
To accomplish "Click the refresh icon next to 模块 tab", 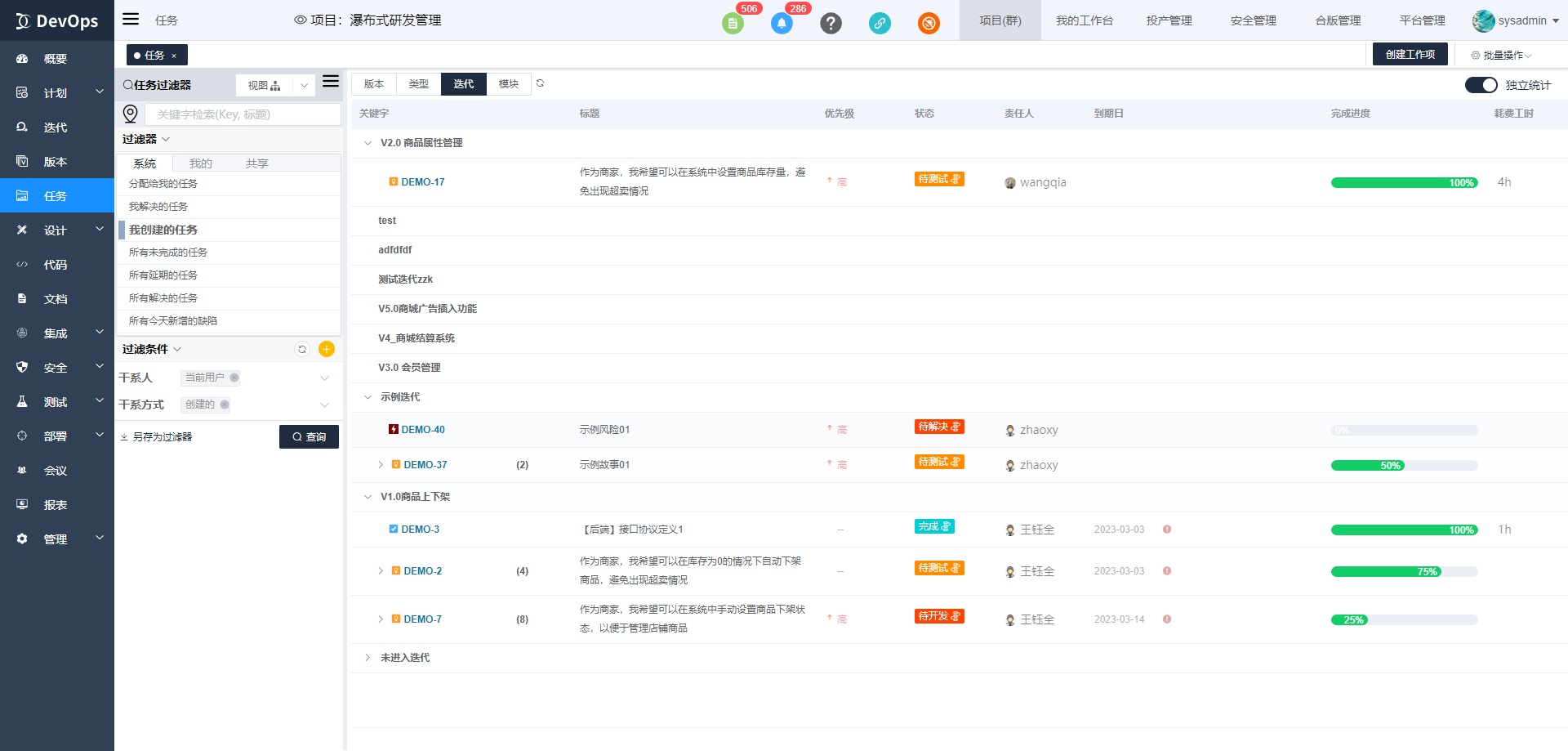I will (x=540, y=83).
